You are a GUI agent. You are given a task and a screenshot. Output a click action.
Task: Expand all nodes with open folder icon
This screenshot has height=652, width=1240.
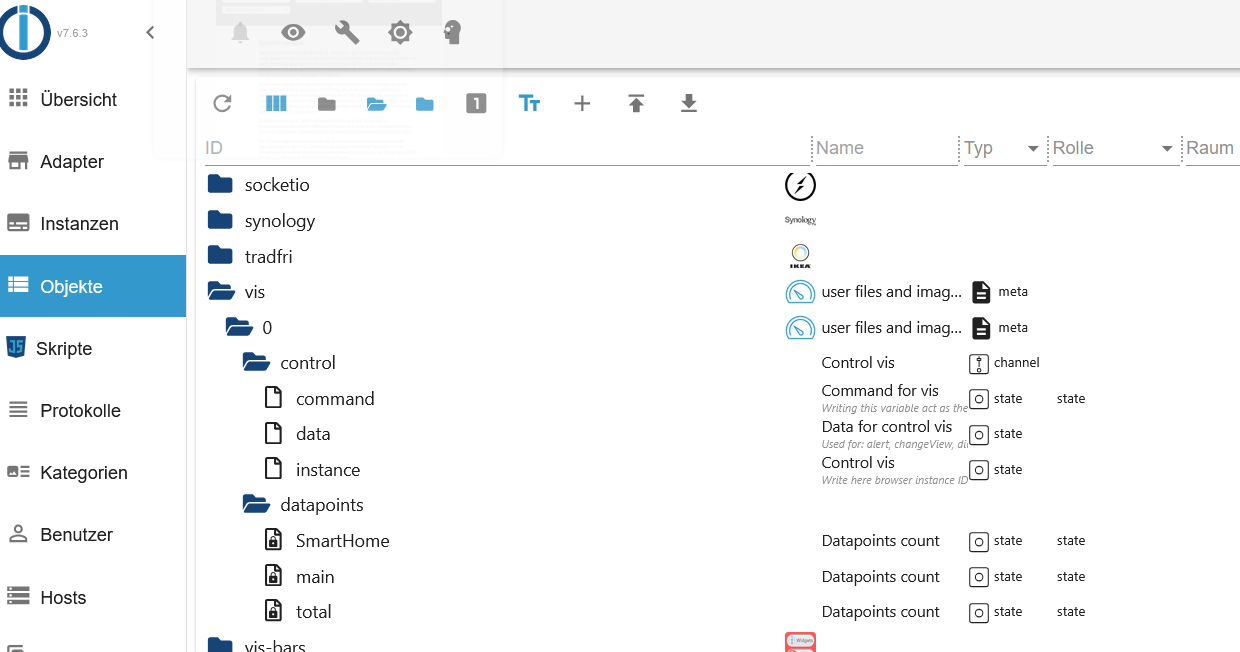coord(376,104)
